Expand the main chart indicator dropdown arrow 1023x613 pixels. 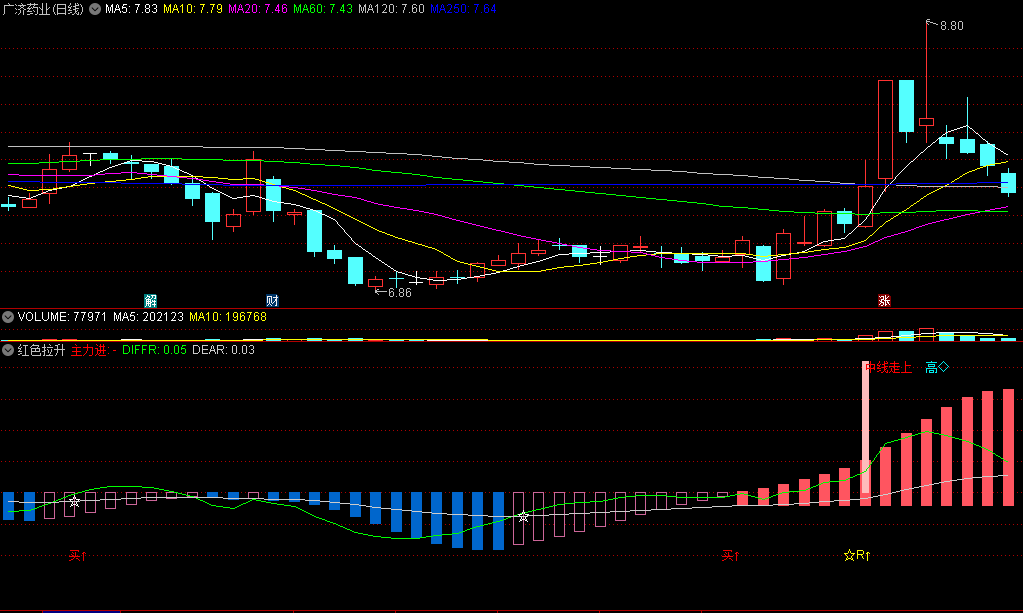tap(95, 9)
